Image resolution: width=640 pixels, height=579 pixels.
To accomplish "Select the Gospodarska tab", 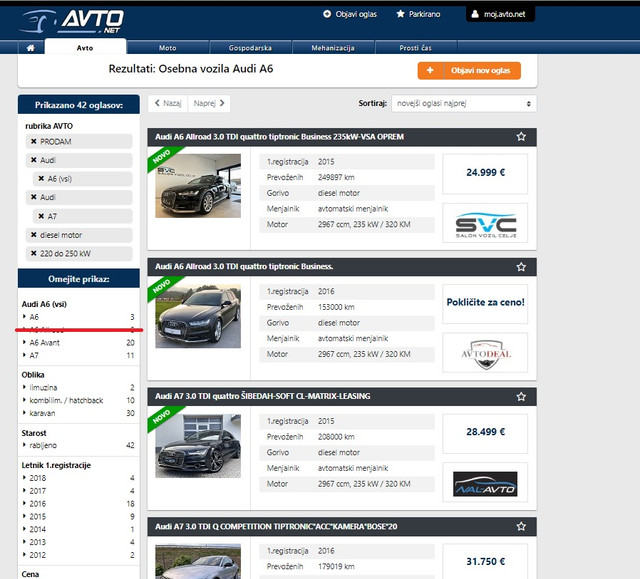I will (250, 48).
